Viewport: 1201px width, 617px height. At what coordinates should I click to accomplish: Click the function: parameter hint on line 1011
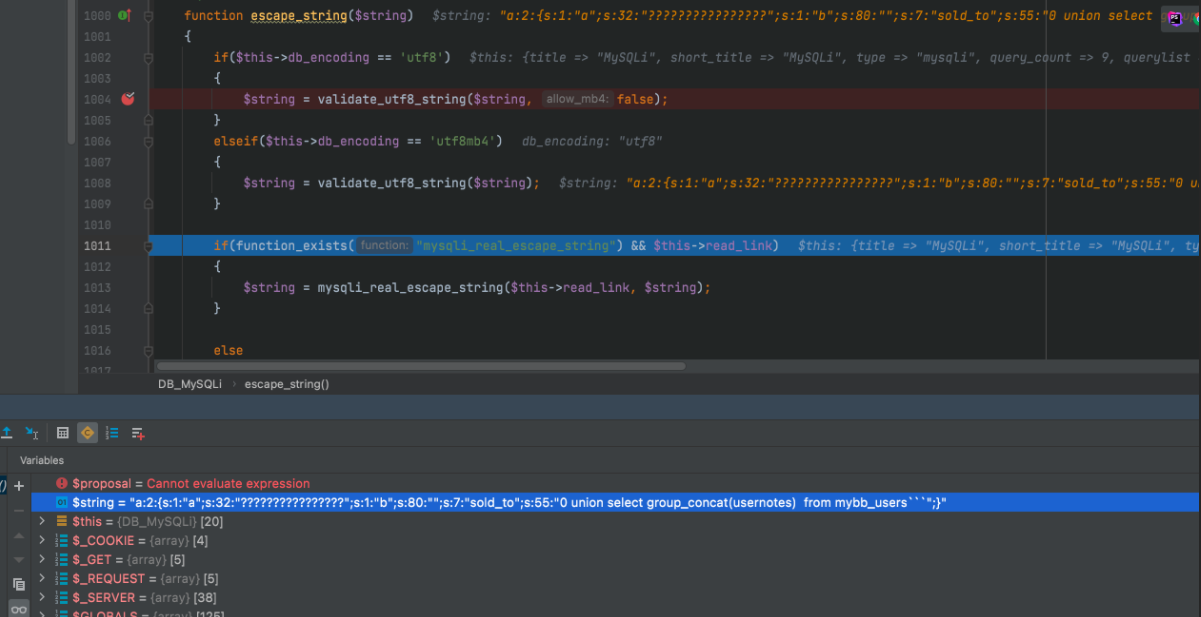click(x=384, y=246)
